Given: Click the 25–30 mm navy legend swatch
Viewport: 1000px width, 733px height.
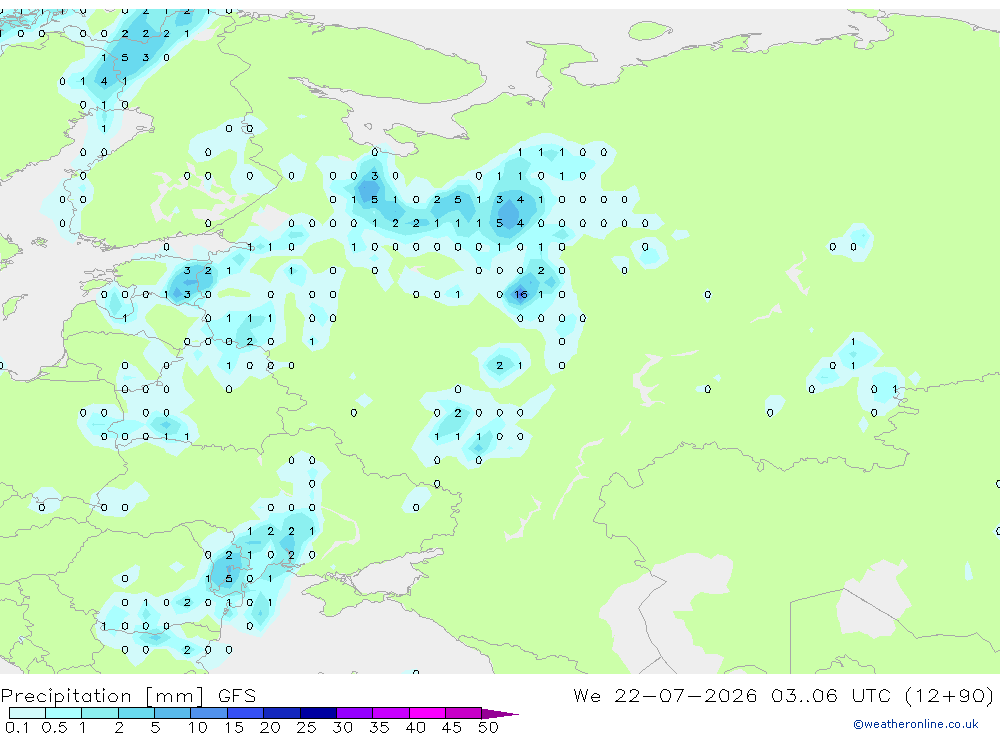Looking at the screenshot, I should point(318,713).
